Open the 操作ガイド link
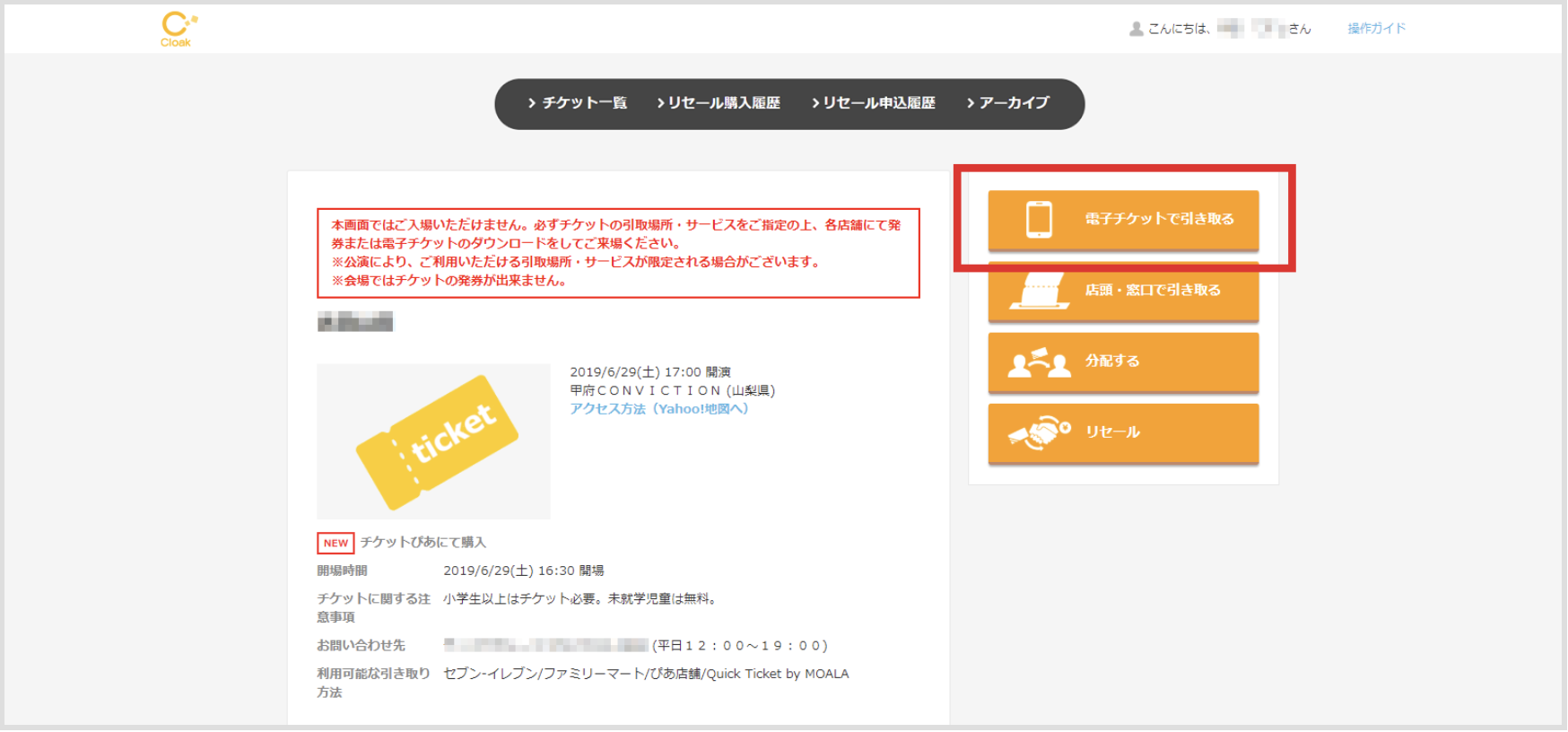This screenshot has width=1568, height=732. tap(1376, 29)
